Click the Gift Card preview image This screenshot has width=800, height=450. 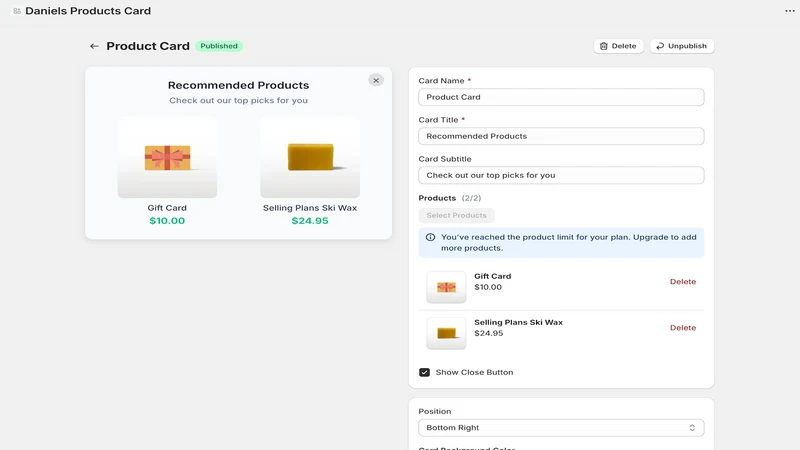pyautogui.click(x=167, y=158)
